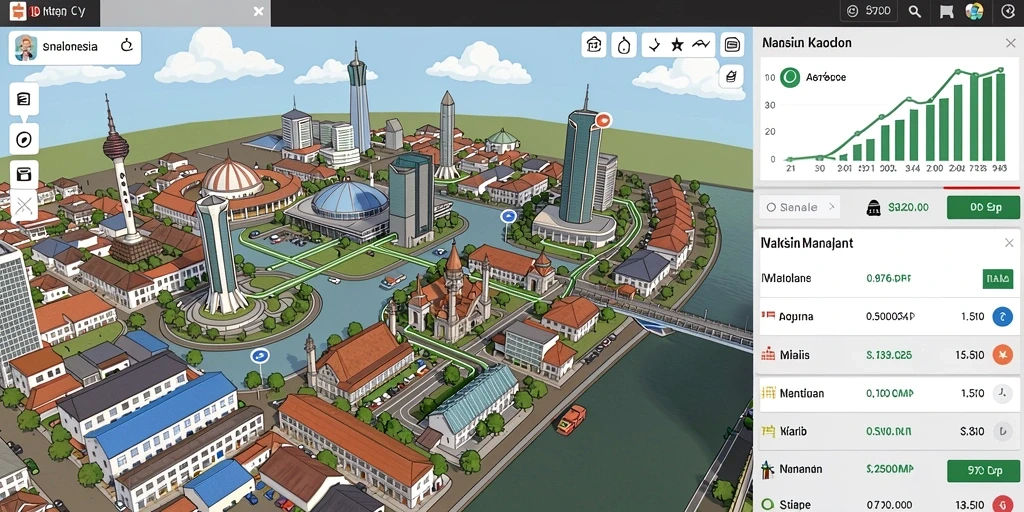Click the search magnifier in title bar

pyautogui.click(x=914, y=11)
